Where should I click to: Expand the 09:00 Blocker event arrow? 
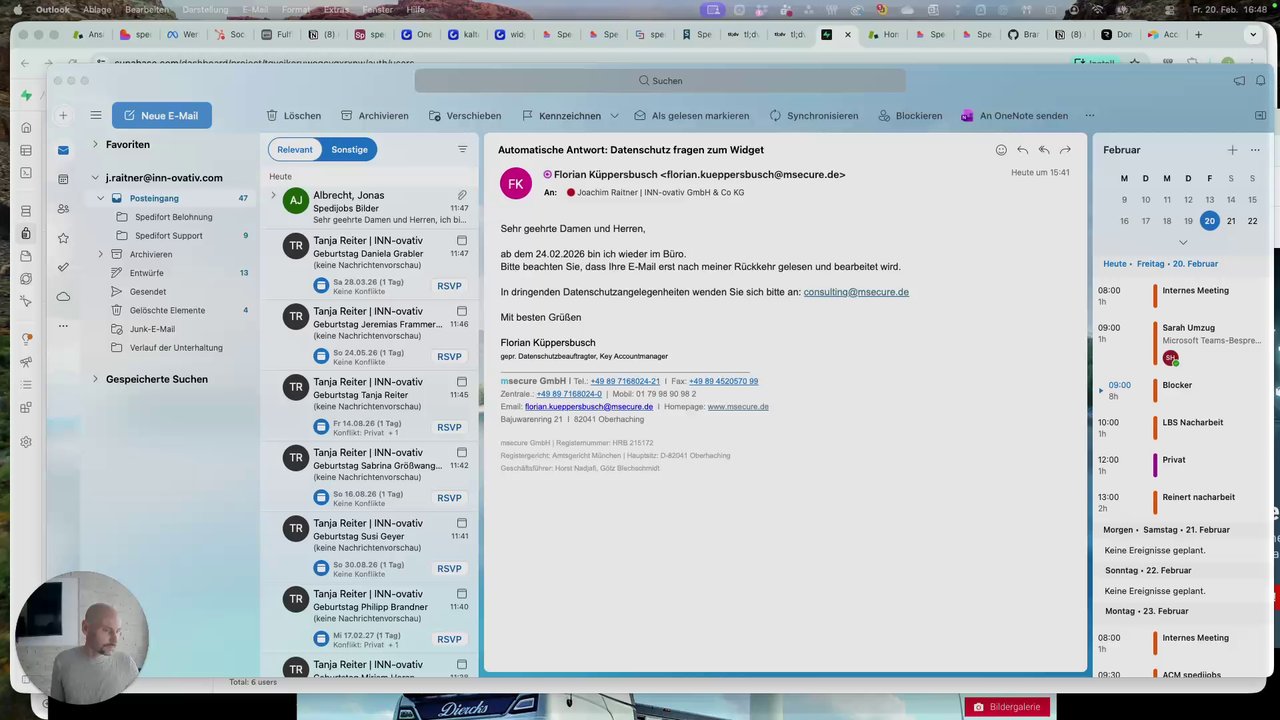click(1101, 390)
